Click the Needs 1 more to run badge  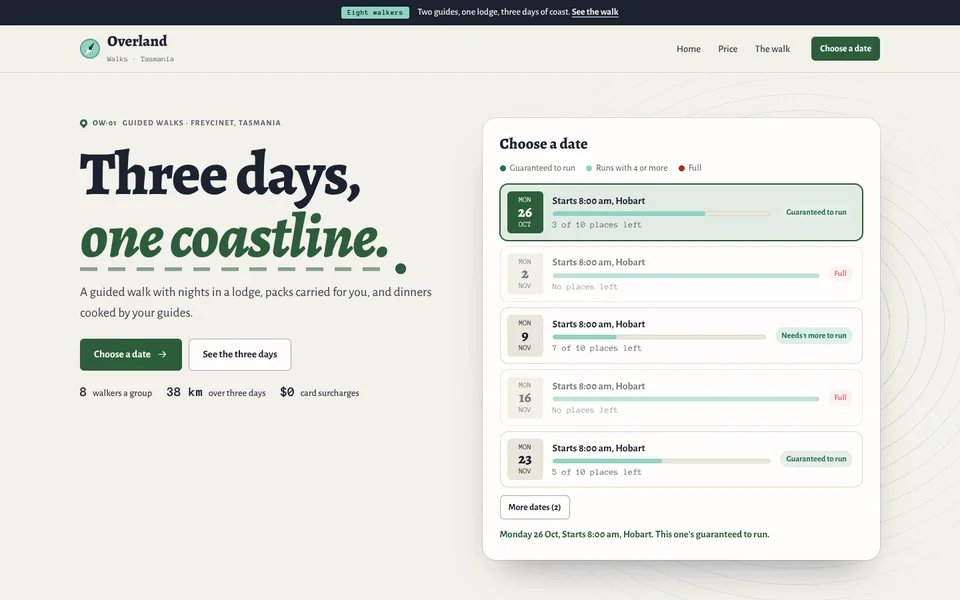tap(814, 336)
